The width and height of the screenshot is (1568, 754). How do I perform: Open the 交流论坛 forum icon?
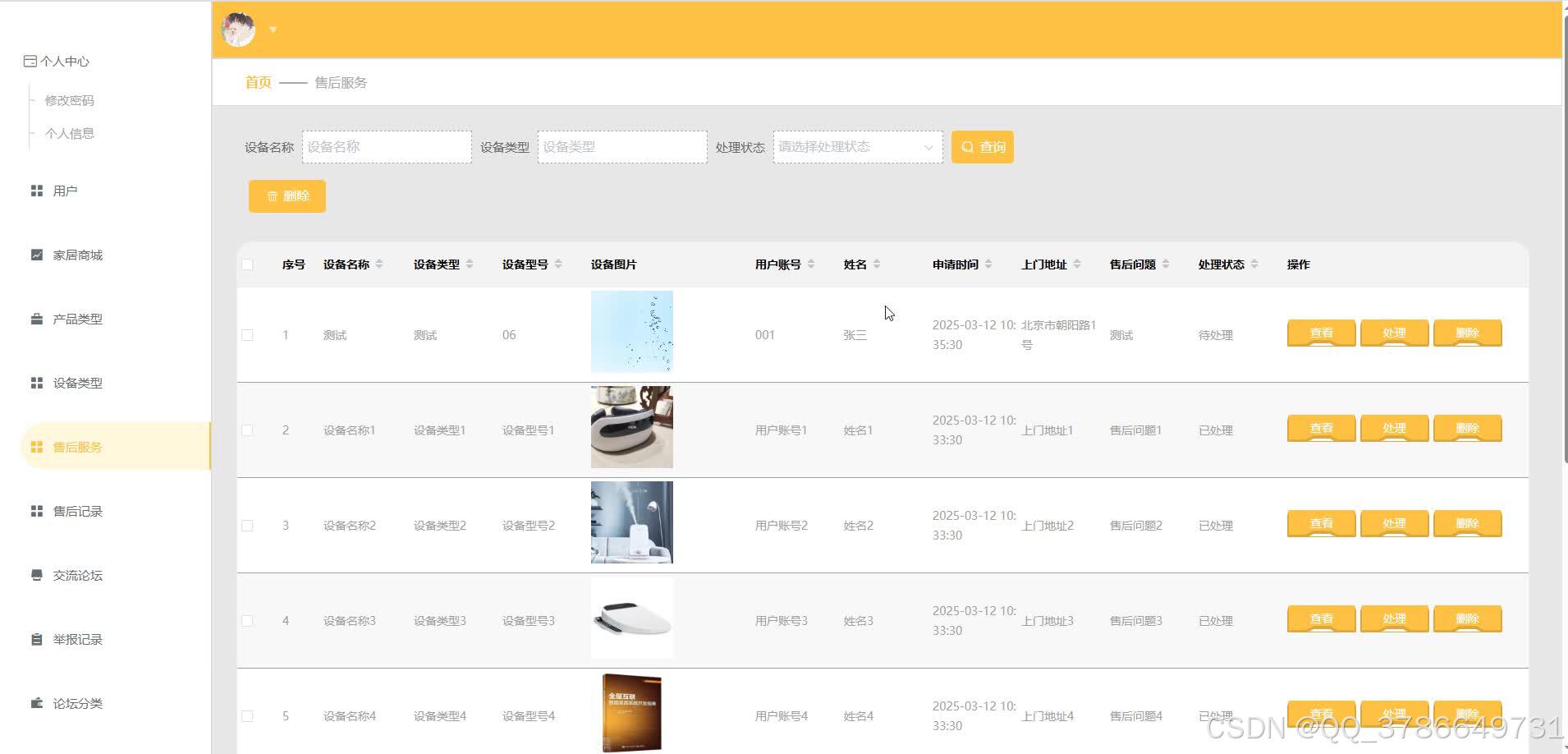[x=36, y=575]
